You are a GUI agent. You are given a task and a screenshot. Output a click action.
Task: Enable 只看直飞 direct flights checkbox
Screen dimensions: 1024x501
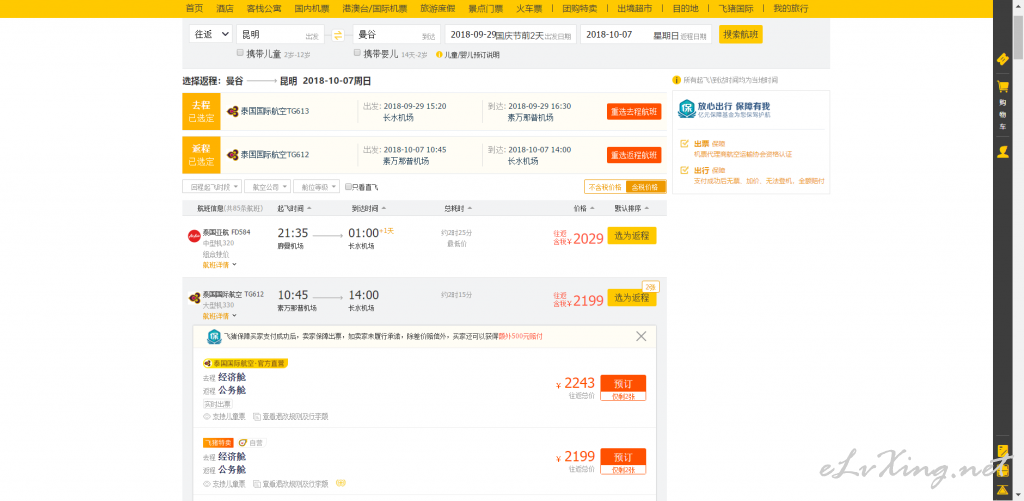coord(348,187)
